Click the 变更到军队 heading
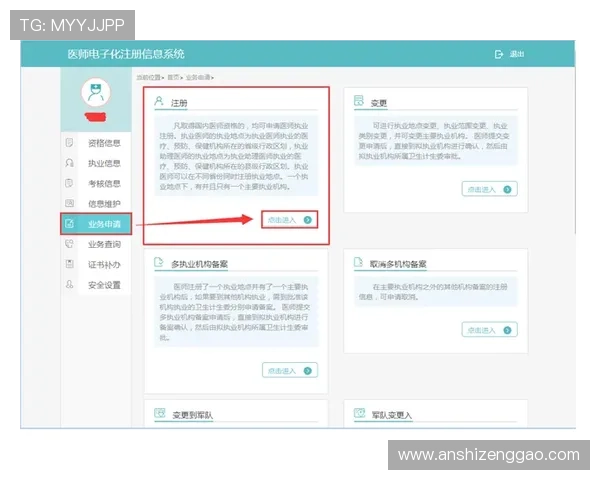This screenshot has height=480, width=600. (x=192, y=415)
